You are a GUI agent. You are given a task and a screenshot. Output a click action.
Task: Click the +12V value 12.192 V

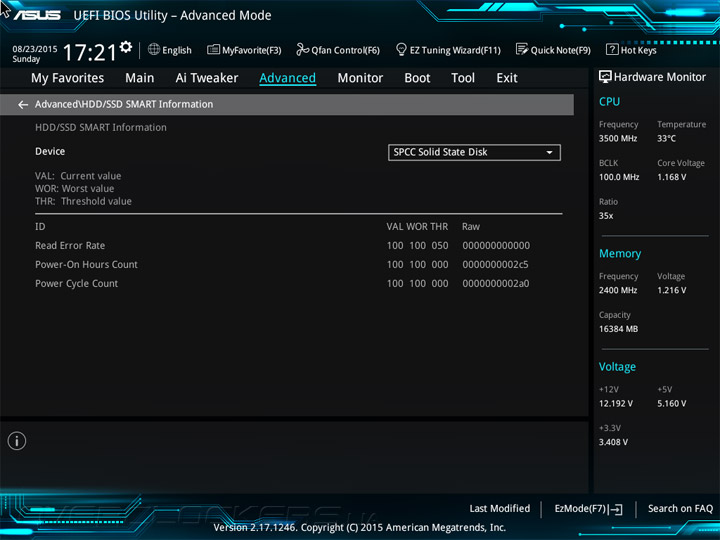(x=616, y=403)
